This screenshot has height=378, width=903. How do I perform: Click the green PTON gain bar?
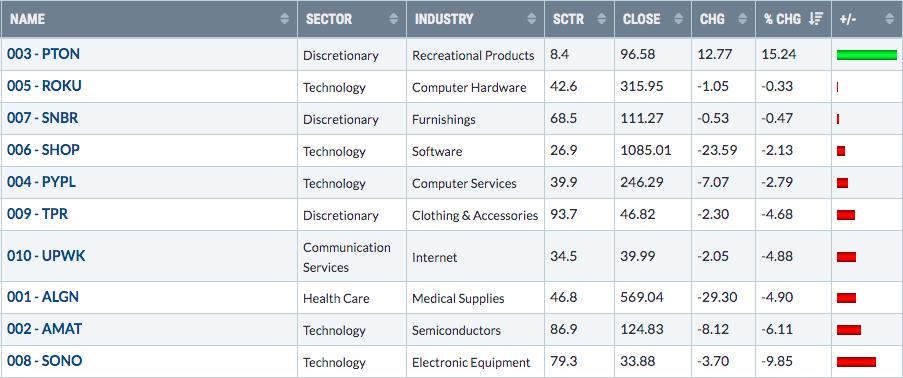coord(867,55)
